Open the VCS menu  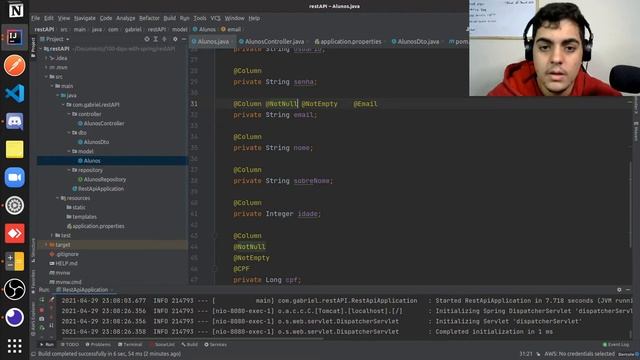[216, 18]
